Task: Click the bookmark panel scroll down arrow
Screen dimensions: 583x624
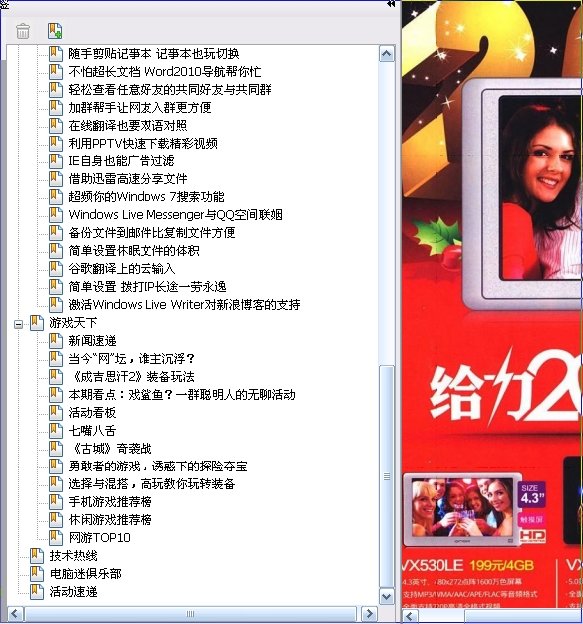Action: pos(387,596)
